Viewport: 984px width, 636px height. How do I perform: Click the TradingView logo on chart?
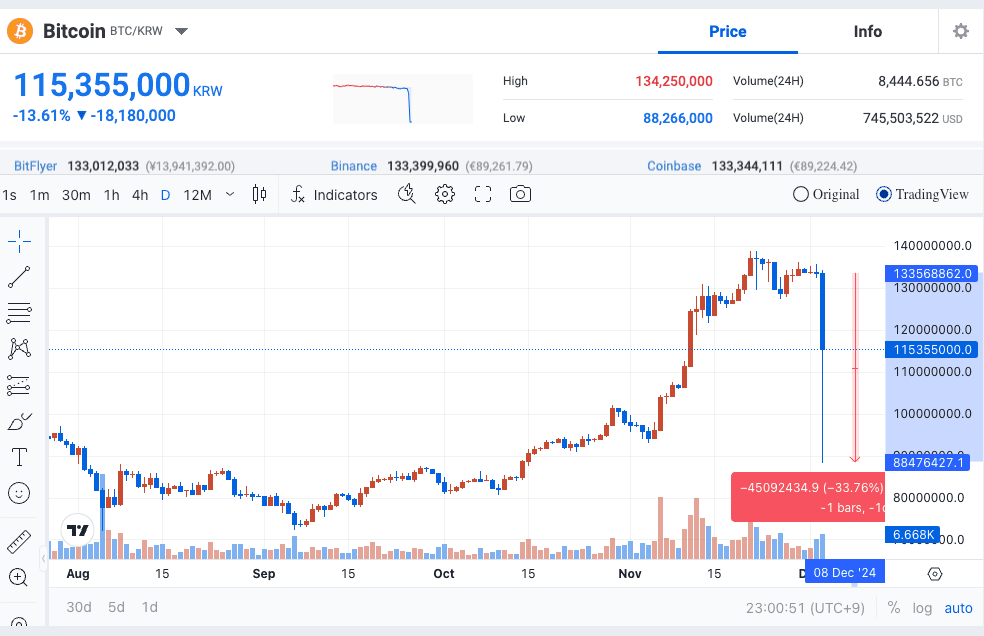tap(78, 531)
